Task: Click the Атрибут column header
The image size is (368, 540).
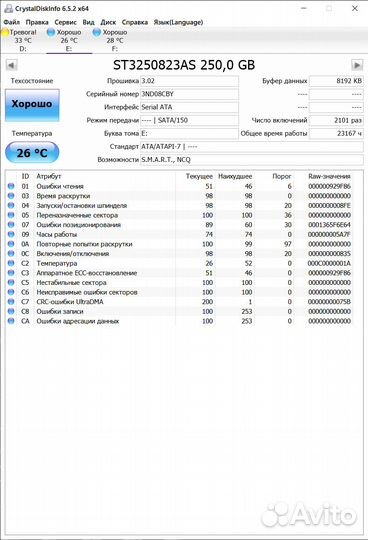Action: [49, 176]
